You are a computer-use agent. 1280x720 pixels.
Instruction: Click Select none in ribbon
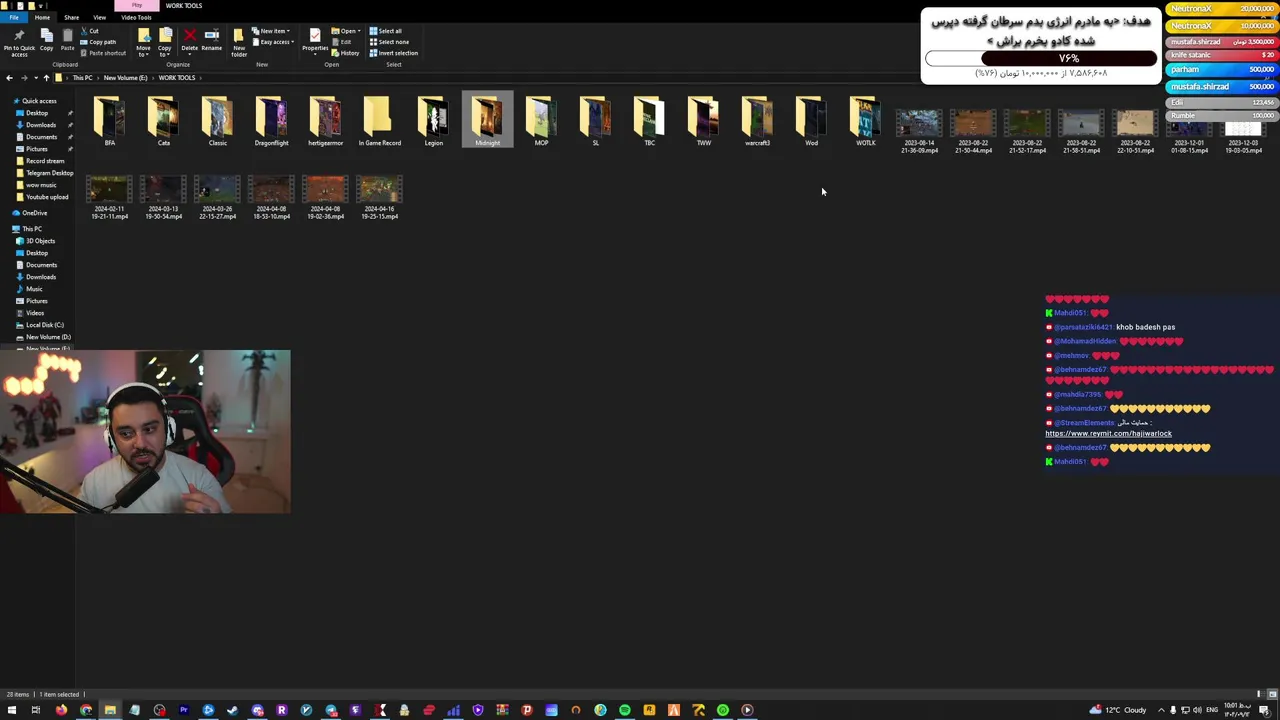click(390, 42)
